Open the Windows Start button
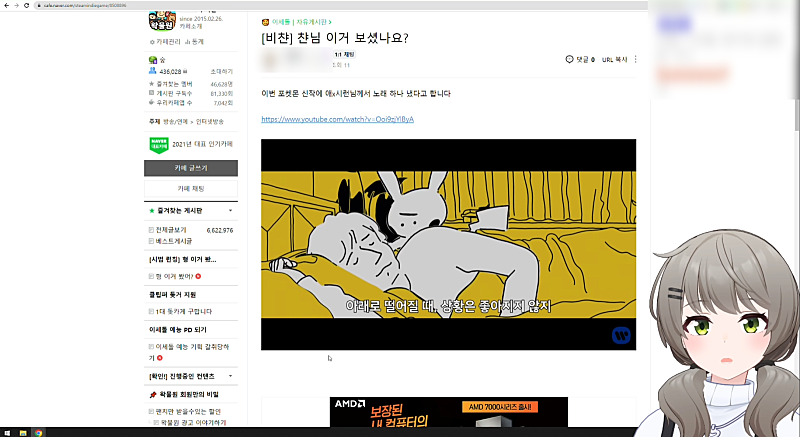Viewport: 800px width, 437px height. click(7, 433)
